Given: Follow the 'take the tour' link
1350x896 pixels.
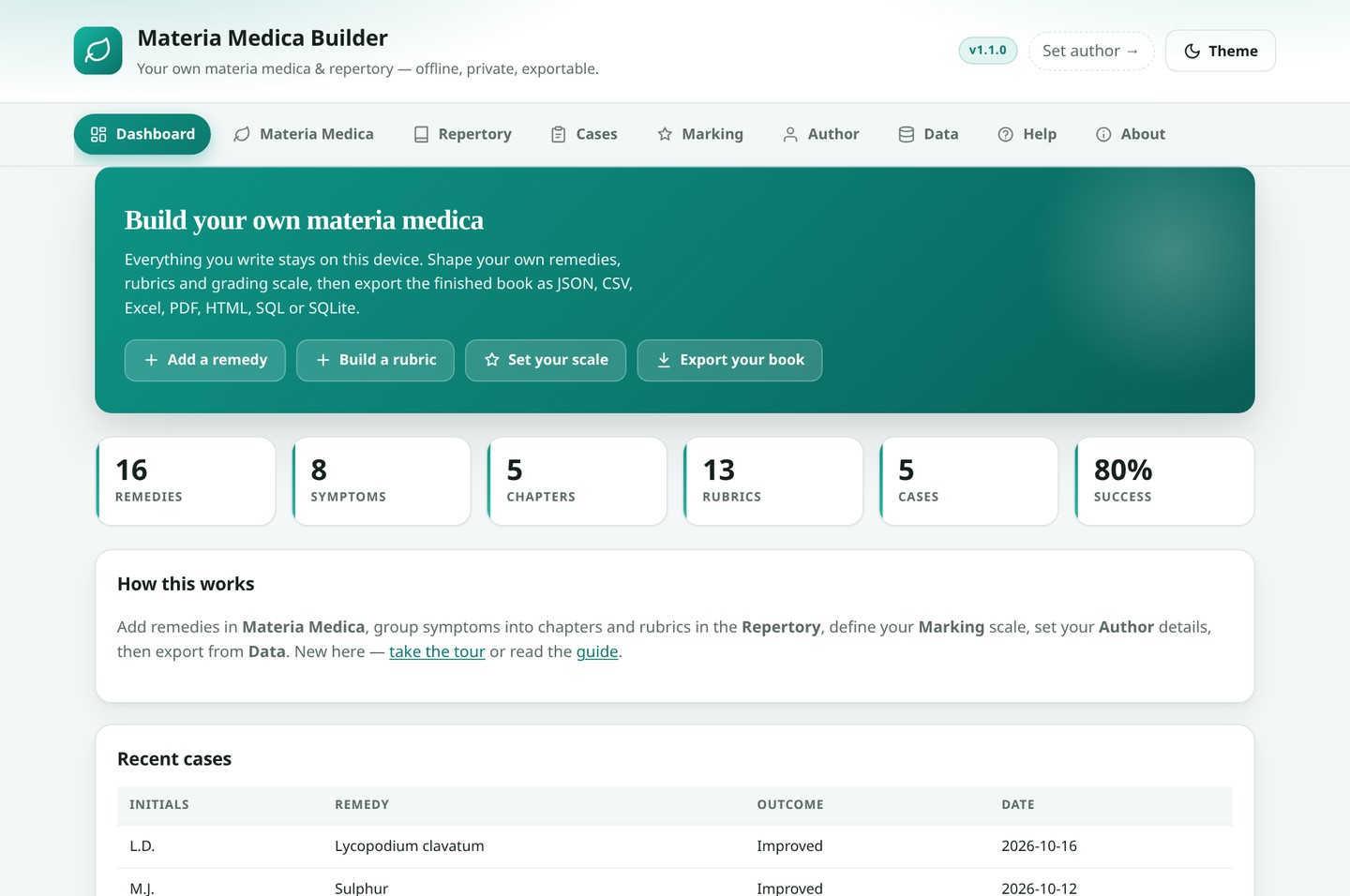Looking at the screenshot, I should pyautogui.click(x=437, y=651).
